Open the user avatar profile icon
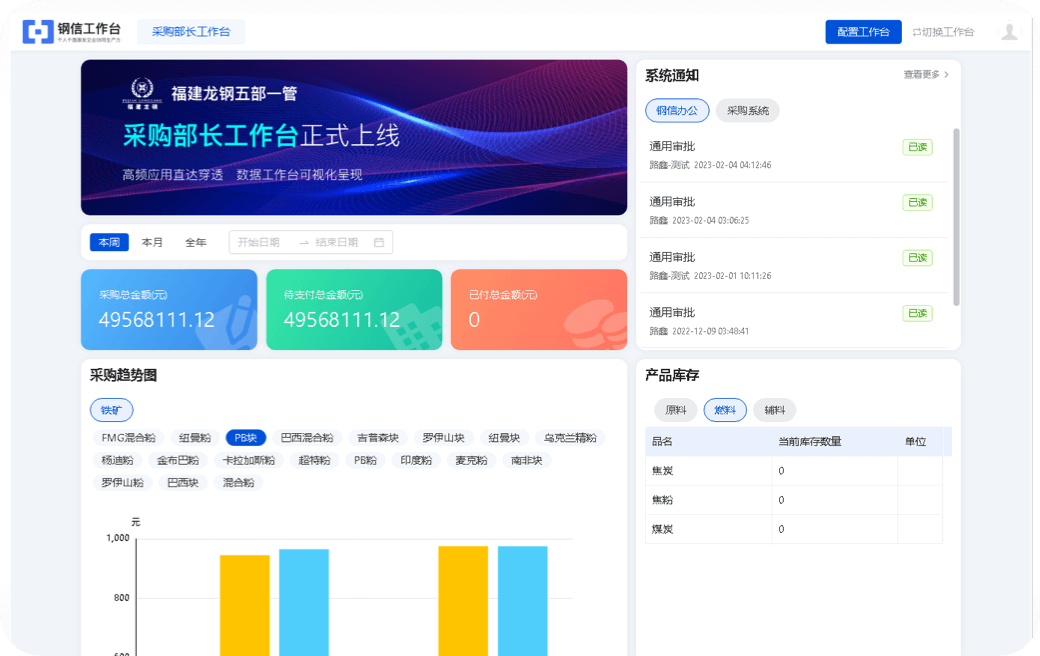 1009,32
